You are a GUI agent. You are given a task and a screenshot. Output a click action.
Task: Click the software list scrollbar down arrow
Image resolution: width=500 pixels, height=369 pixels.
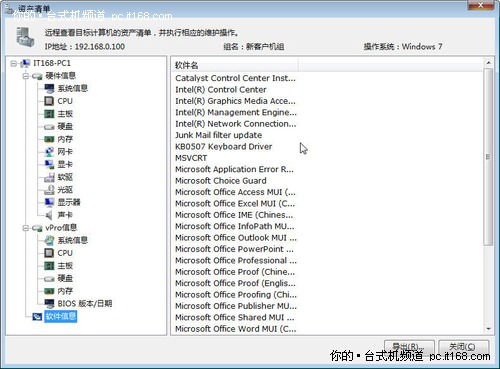pos(488,329)
